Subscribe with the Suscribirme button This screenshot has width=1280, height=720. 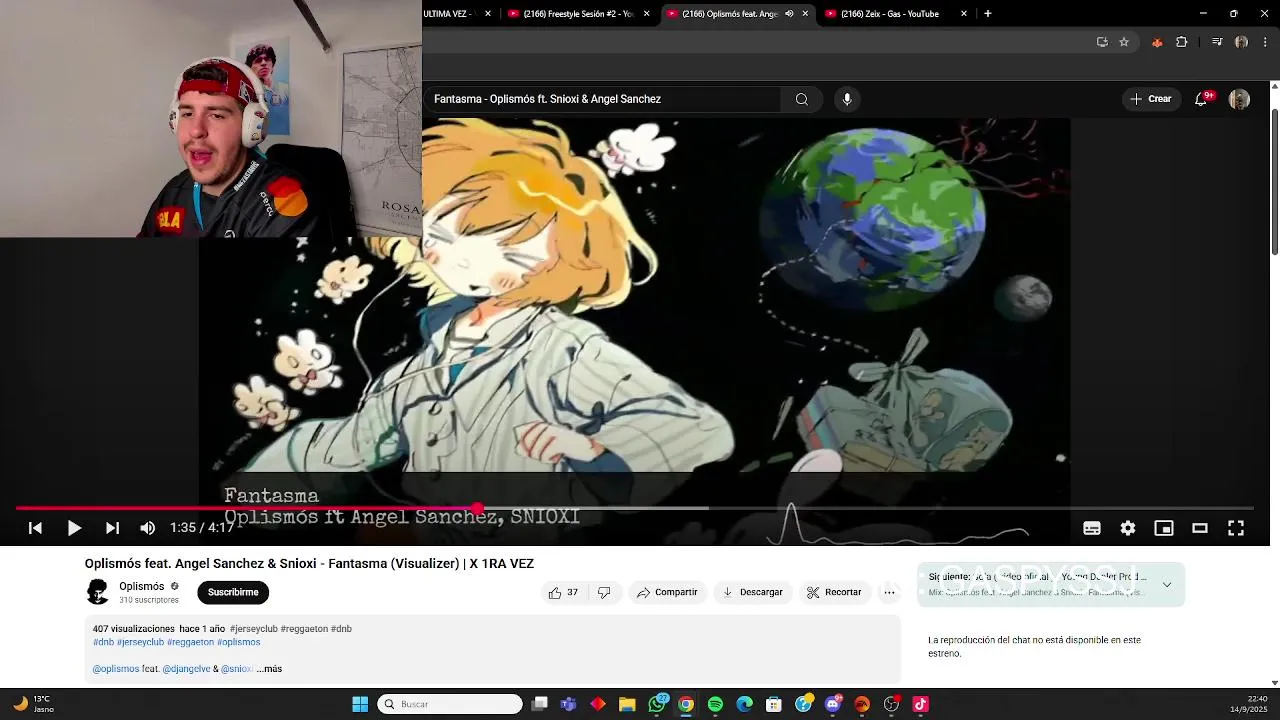pyautogui.click(x=233, y=592)
